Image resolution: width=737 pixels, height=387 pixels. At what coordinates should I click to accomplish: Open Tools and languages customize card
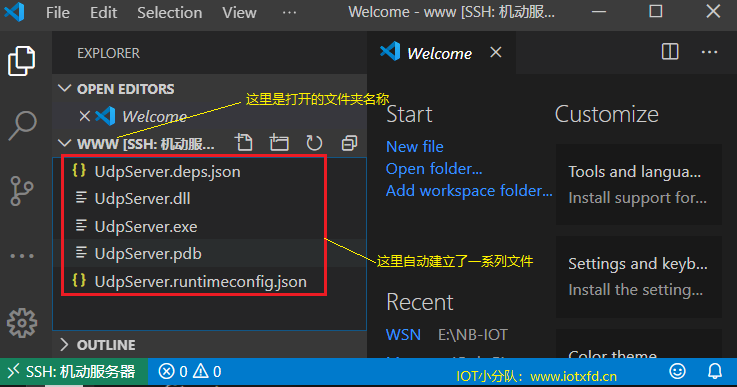pos(639,184)
